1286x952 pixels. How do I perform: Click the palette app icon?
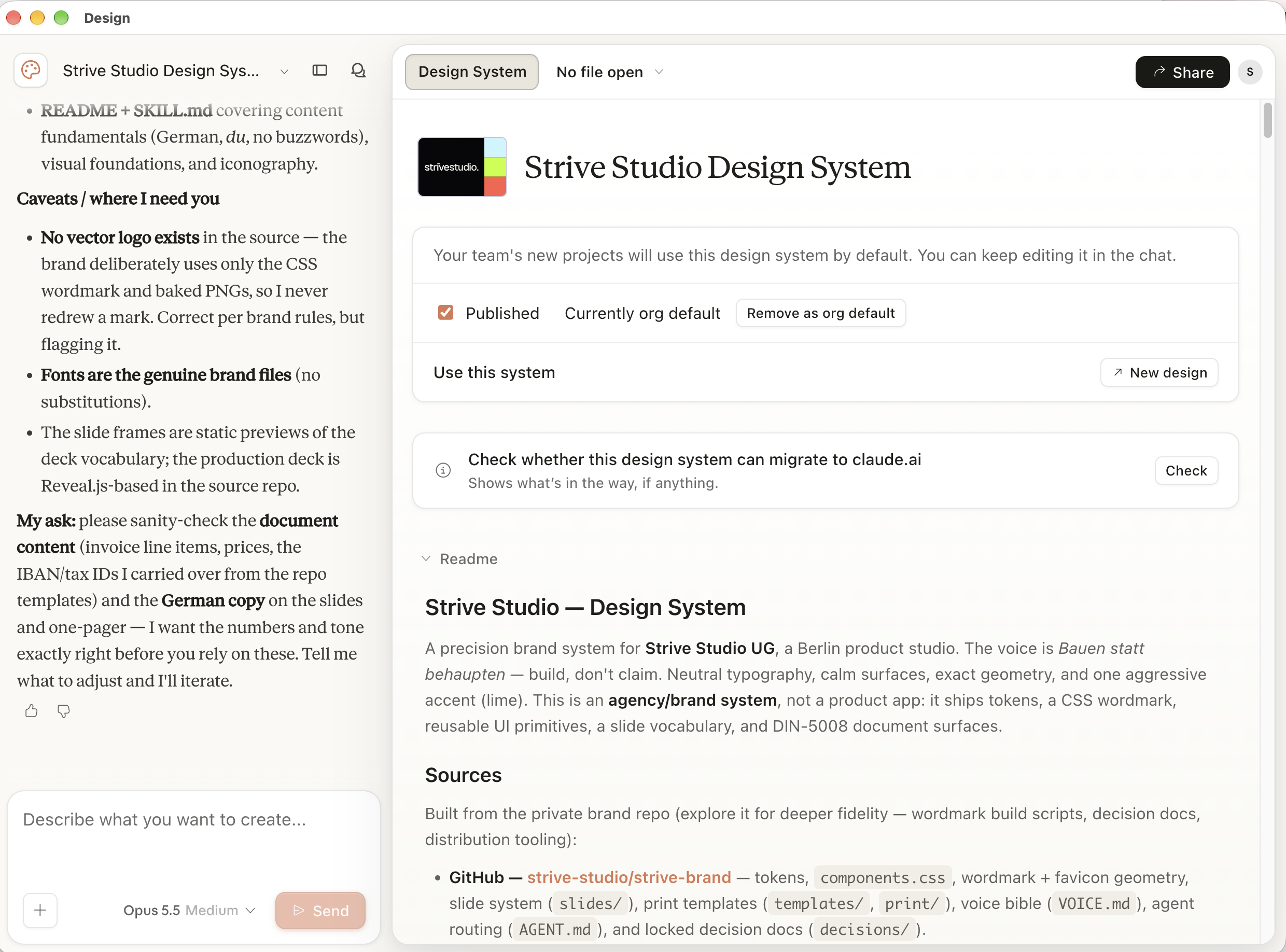click(31, 71)
